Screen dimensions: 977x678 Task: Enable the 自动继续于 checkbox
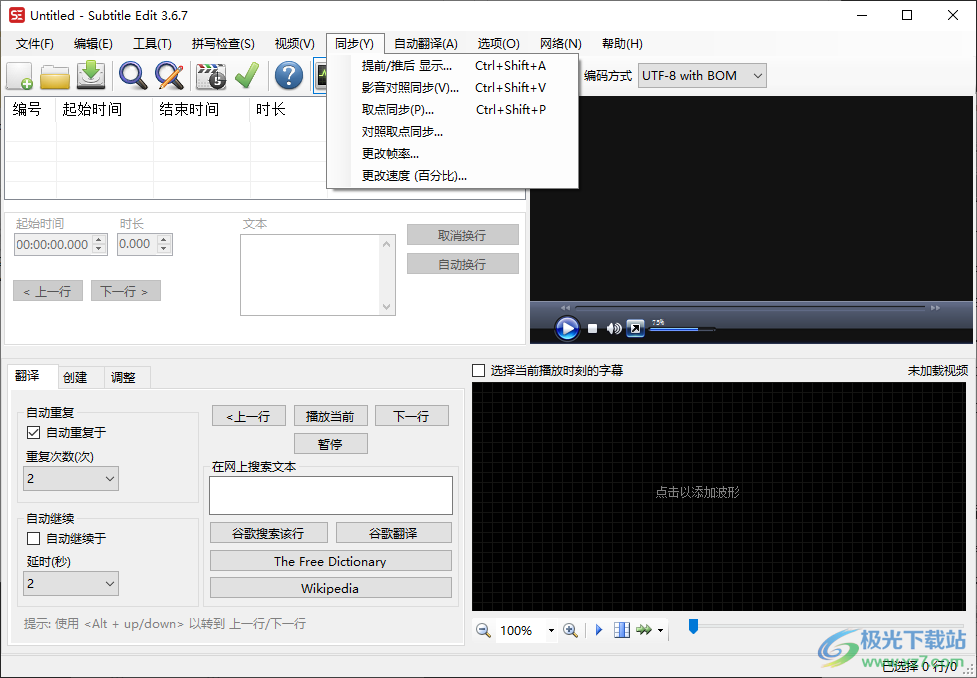click(34, 538)
